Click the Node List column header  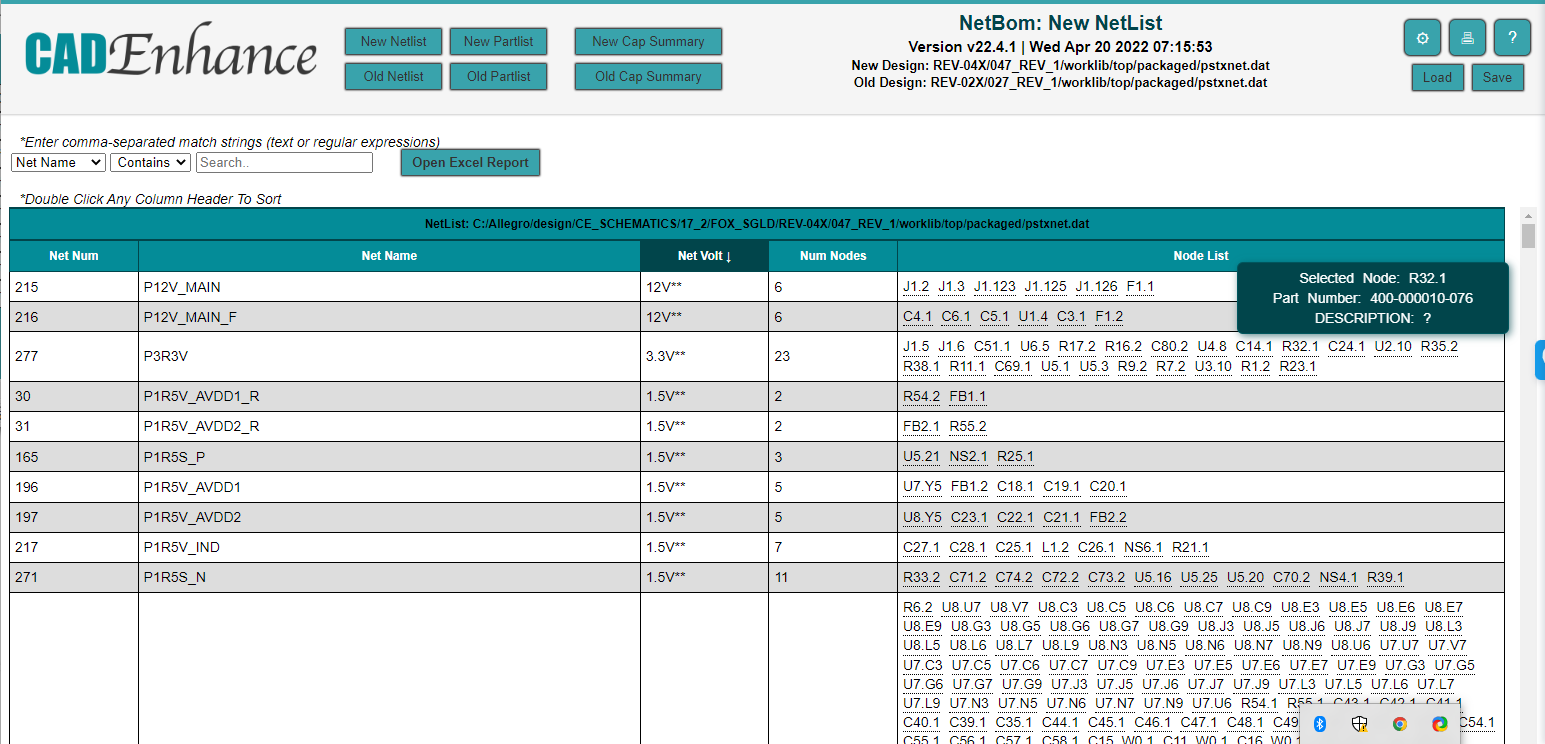pyautogui.click(x=1201, y=256)
